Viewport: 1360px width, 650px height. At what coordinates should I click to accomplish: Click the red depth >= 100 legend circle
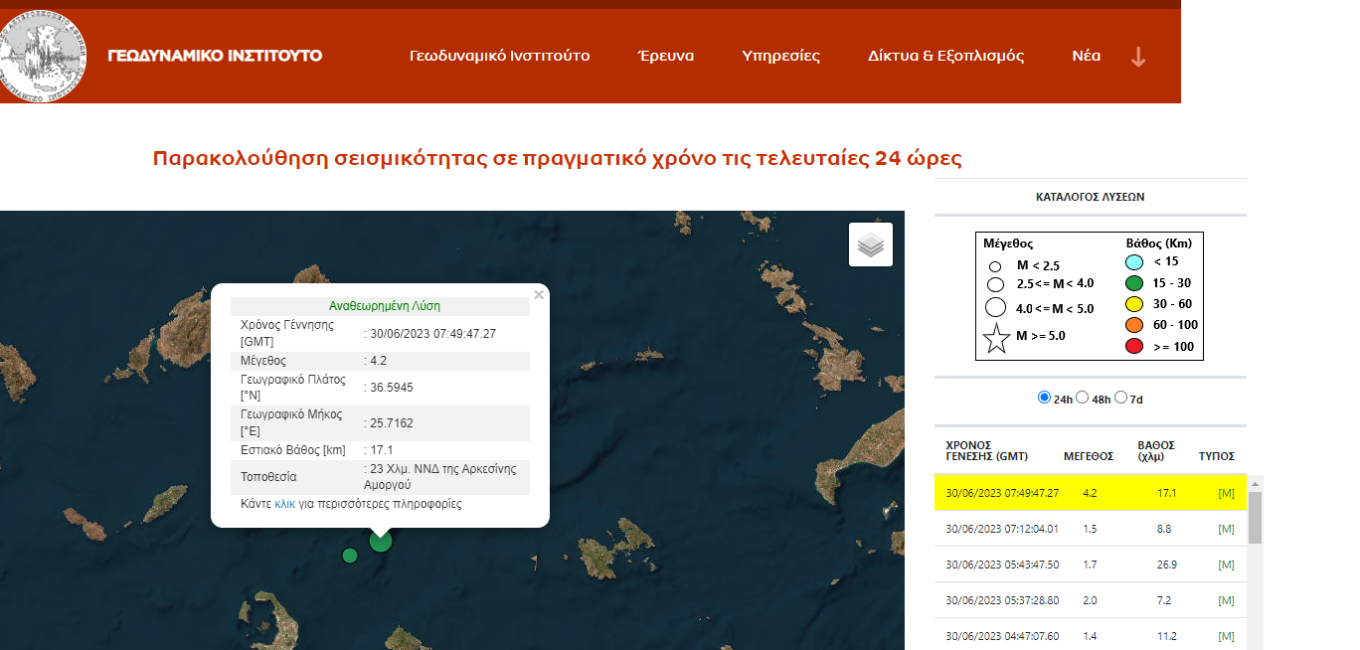coord(1133,346)
